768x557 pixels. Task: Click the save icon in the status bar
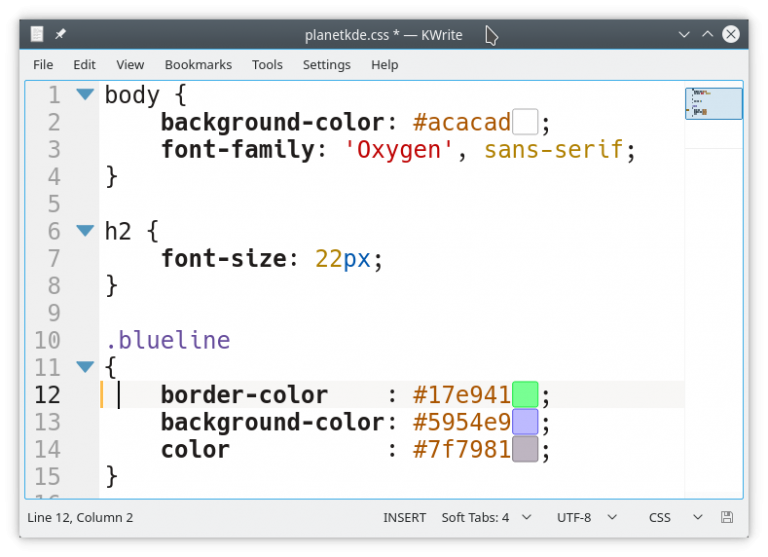[x=727, y=517]
